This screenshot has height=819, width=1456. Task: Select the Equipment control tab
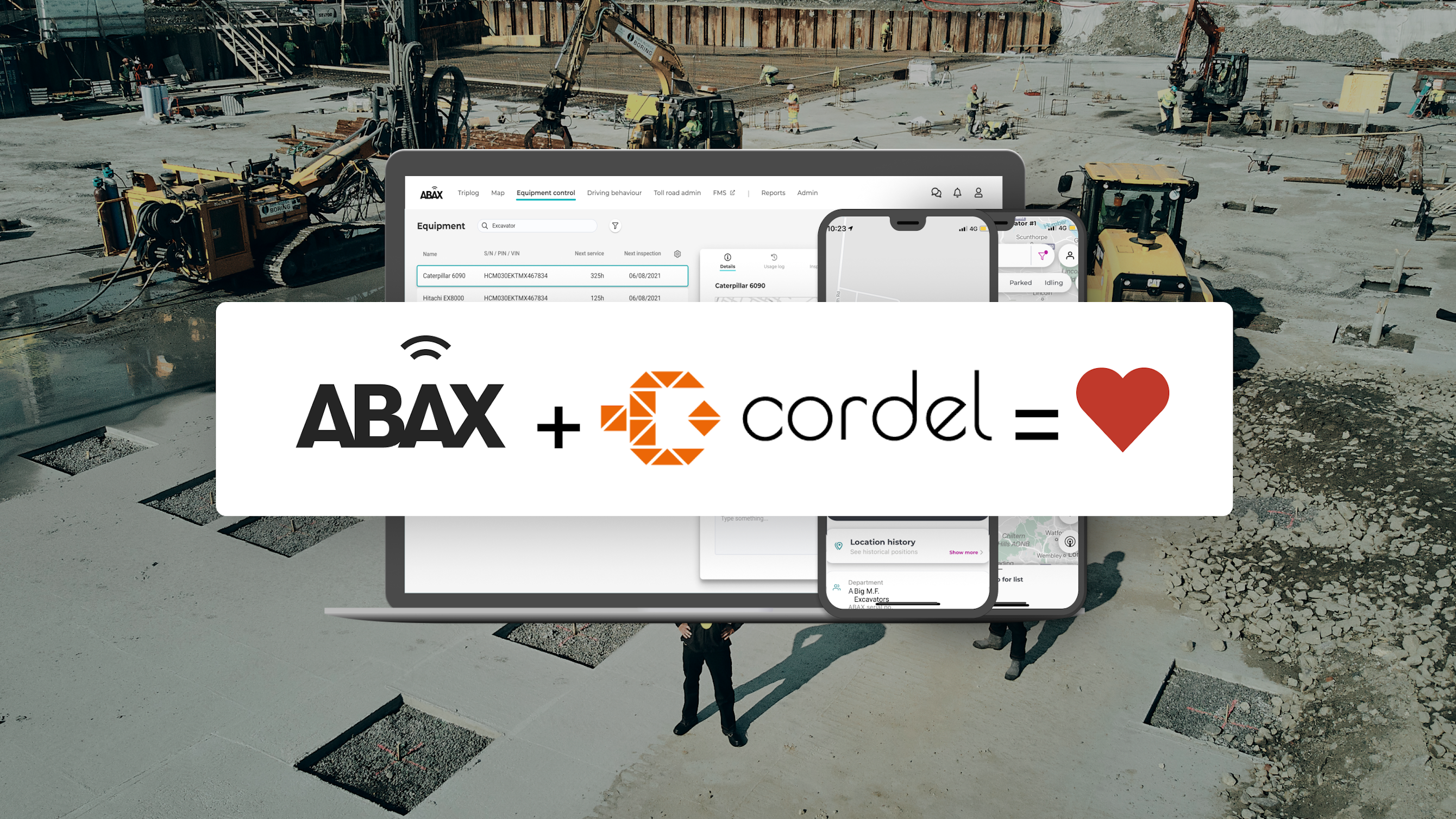click(x=545, y=192)
